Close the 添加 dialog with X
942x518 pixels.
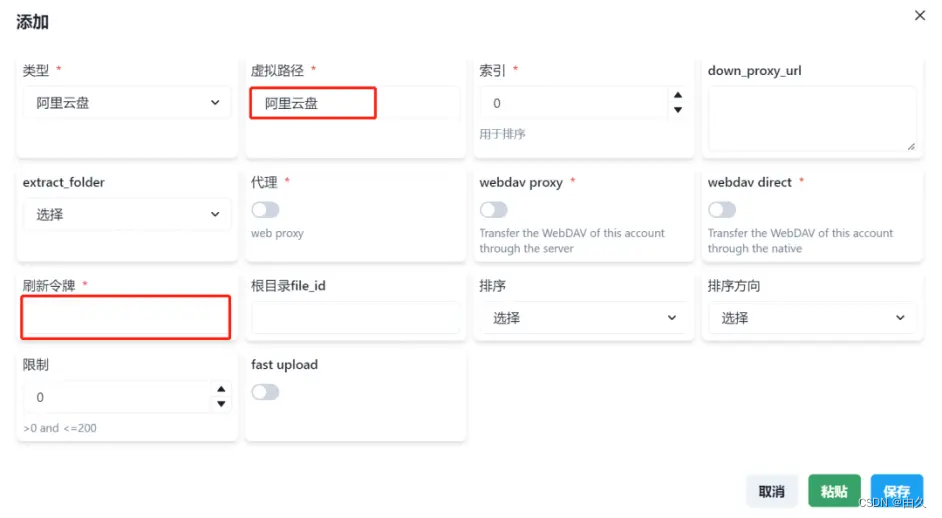pyautogui.click(x=920, y=15)
